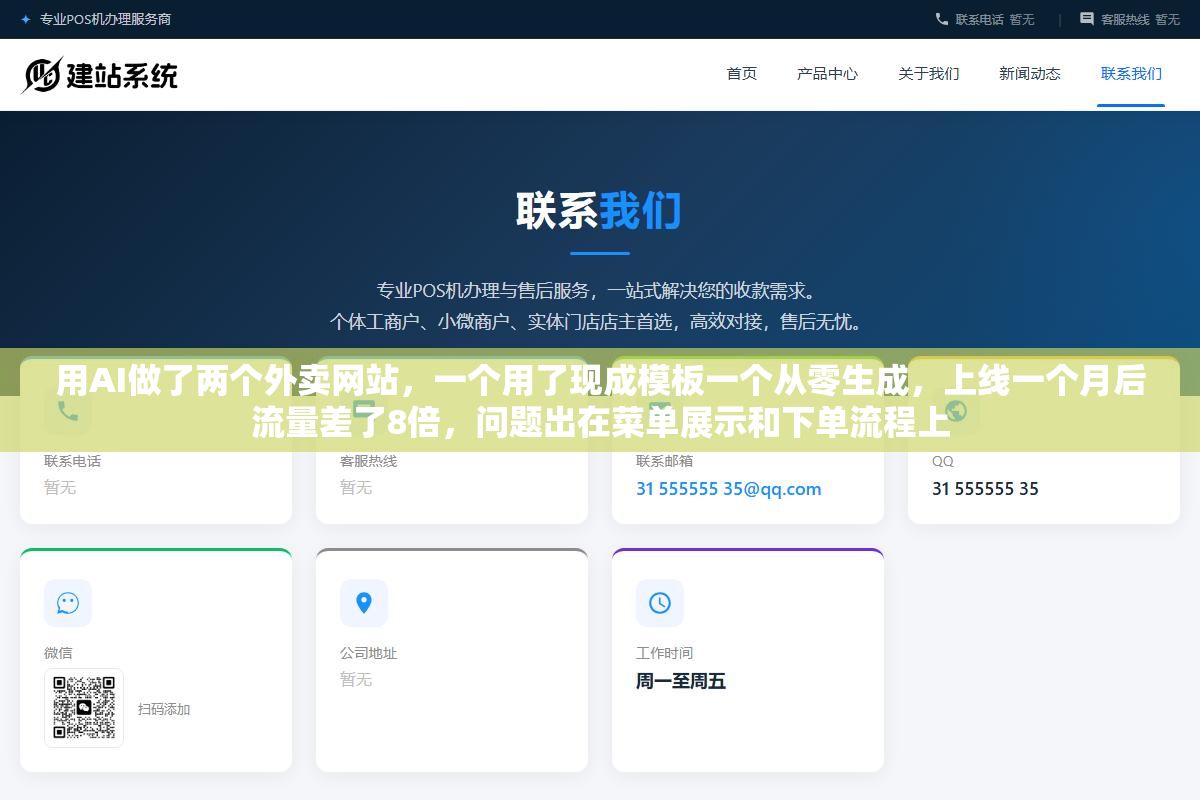Image resolution: width=1200 pixels, height=800 pixels.
Task: Click the 客服热线 card label
Action: click(368, 461)
